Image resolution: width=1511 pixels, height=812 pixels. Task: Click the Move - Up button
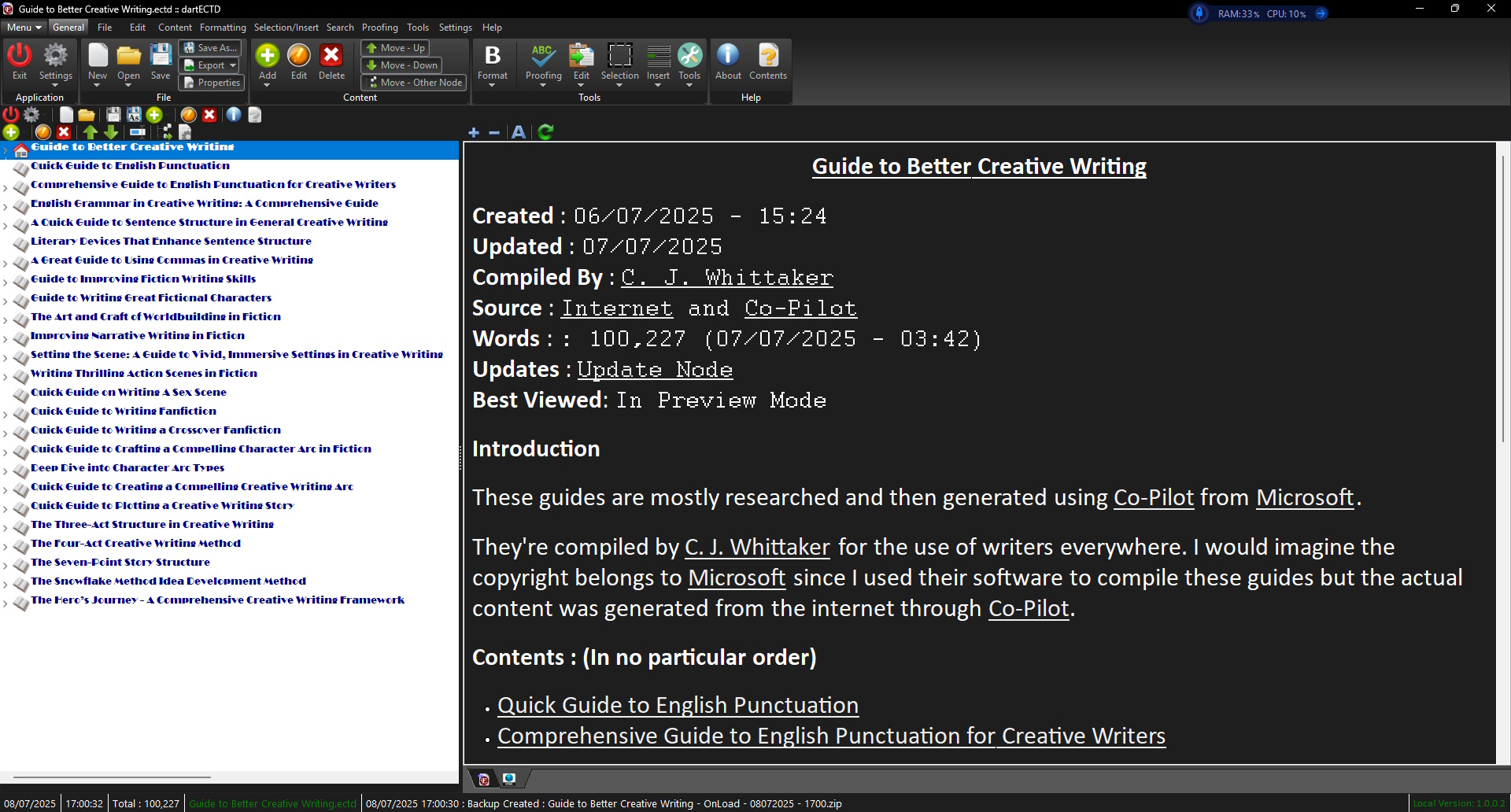[395, 48]
